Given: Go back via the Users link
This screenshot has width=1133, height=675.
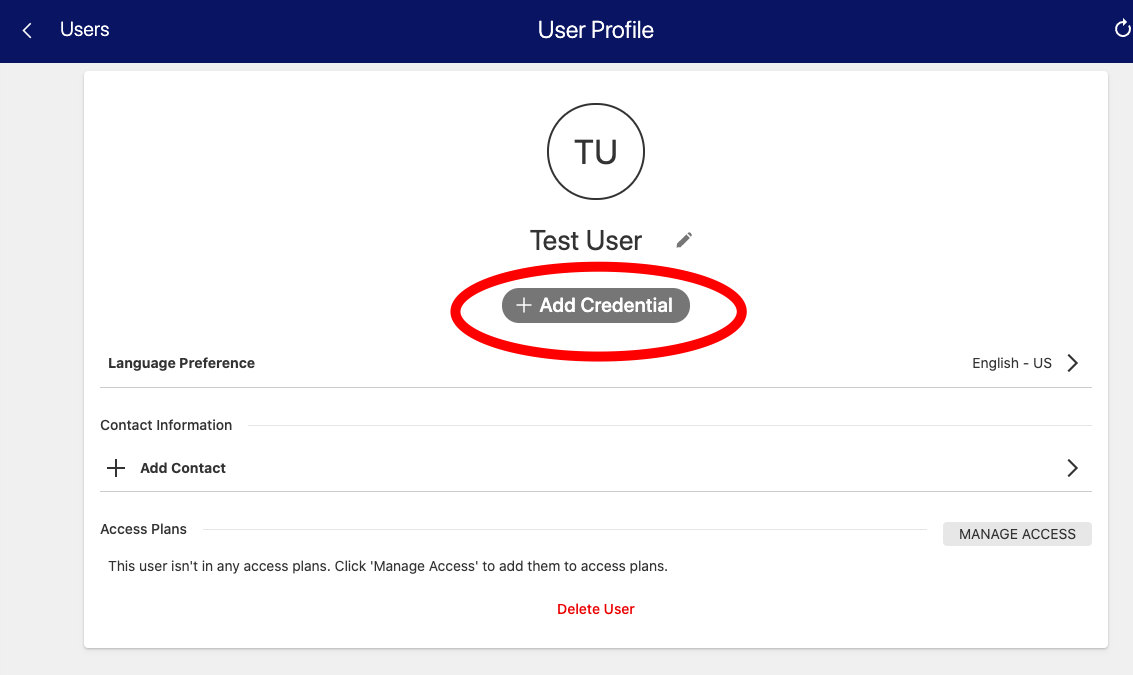Looking at the screenshot, I should (x=85, y=30).
